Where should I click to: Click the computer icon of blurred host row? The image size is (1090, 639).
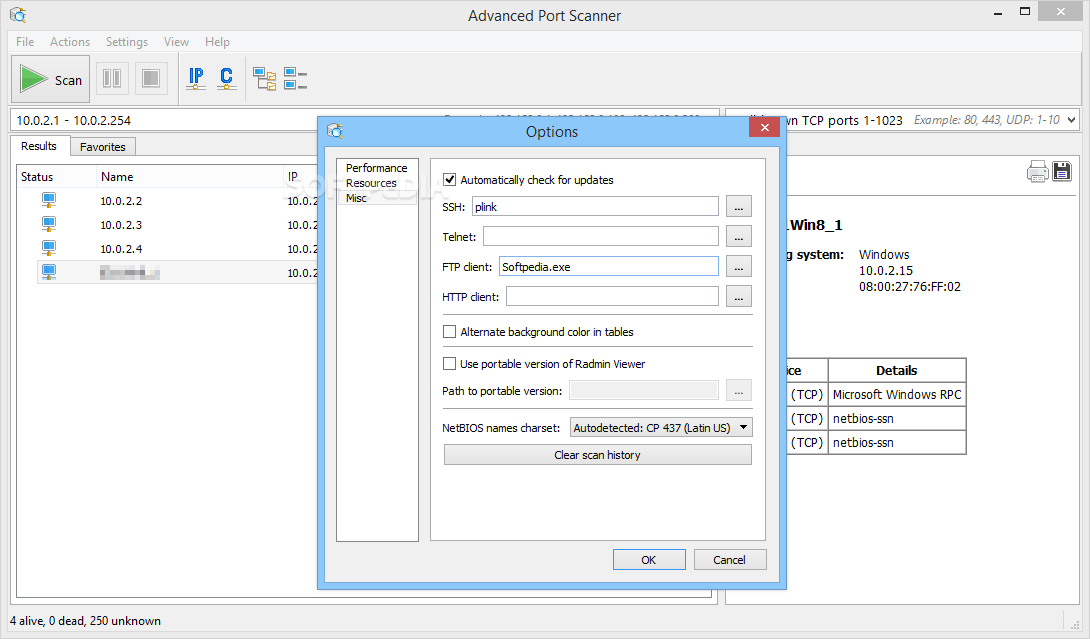click(x=49, y=272)
